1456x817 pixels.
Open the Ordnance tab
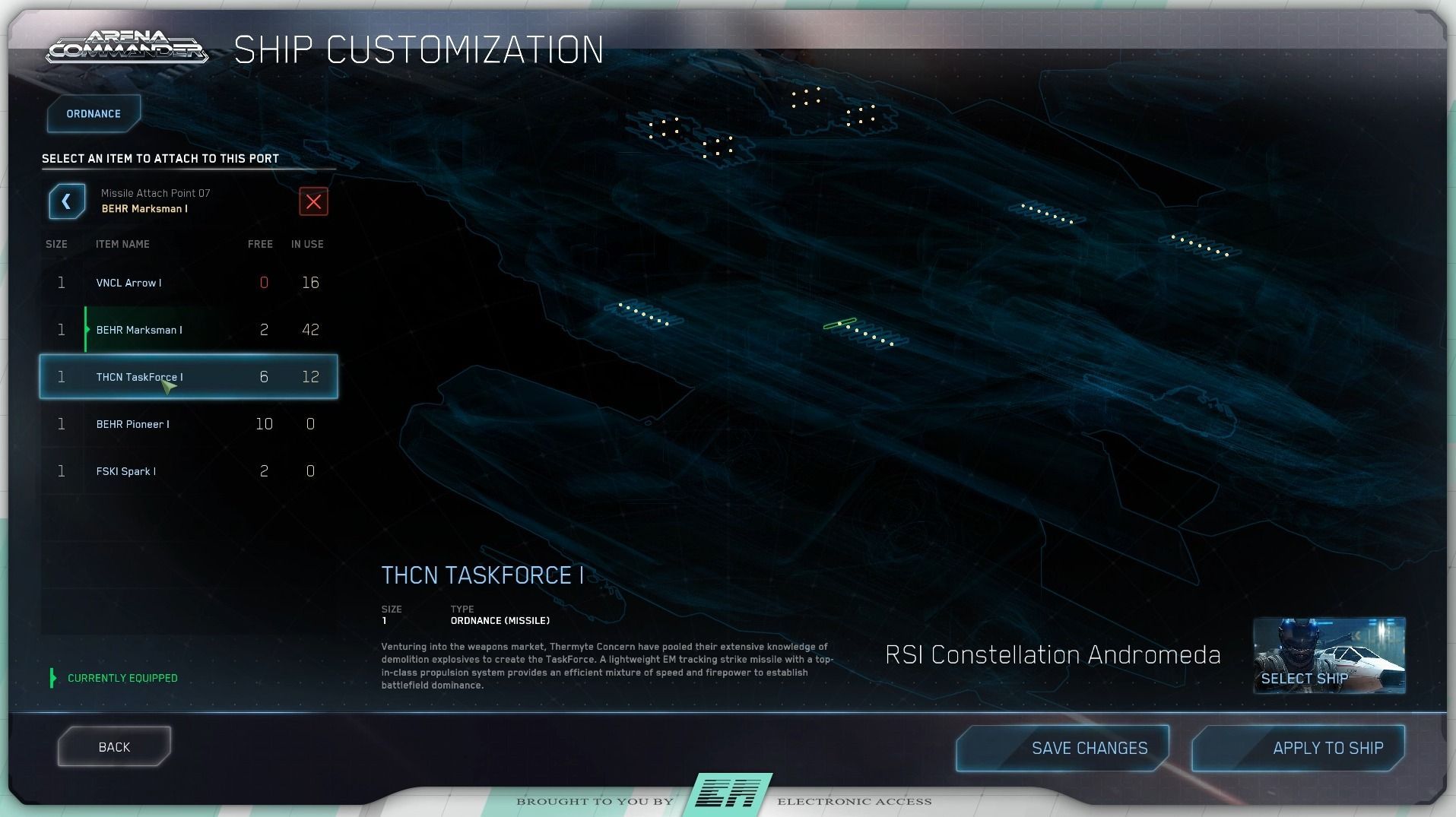[x=94, y=114]
